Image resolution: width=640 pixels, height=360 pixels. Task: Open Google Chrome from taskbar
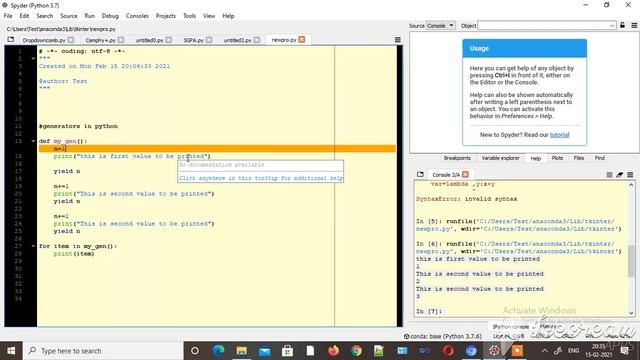click(356, 351)
